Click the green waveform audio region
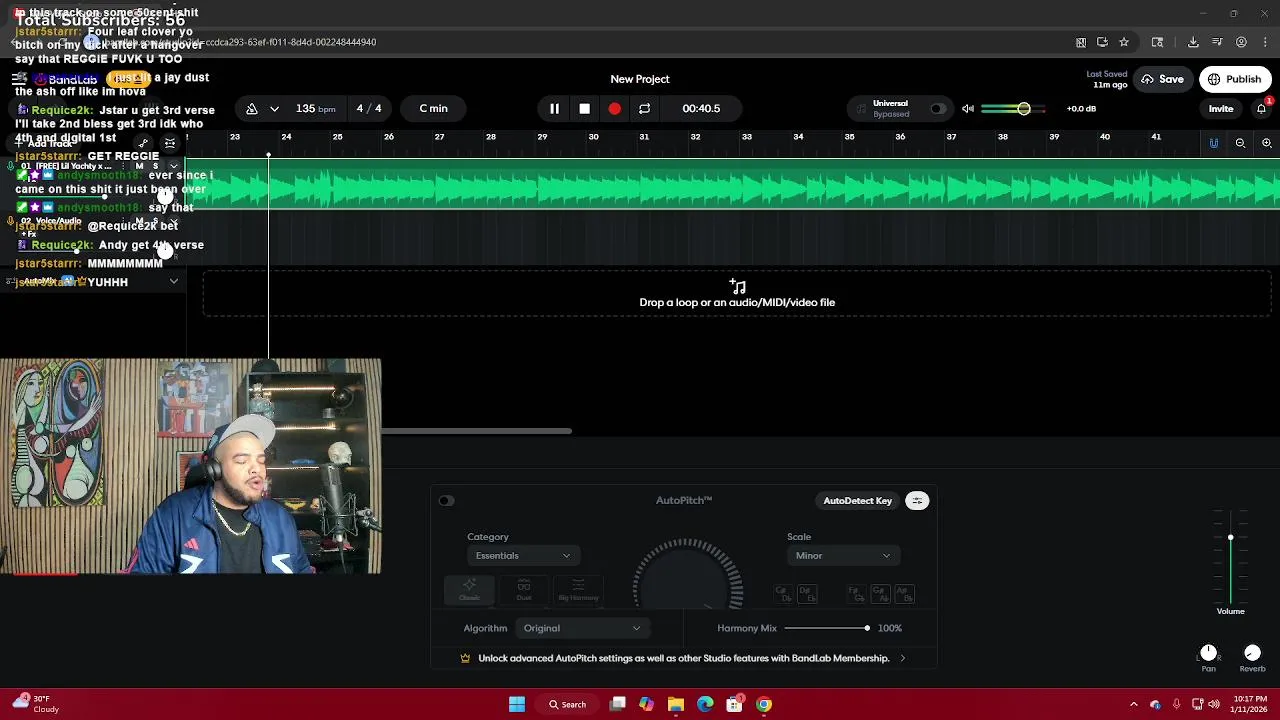Image resolution: width=1280 pixels, height=720 pixels. click(x=733, y=185)
